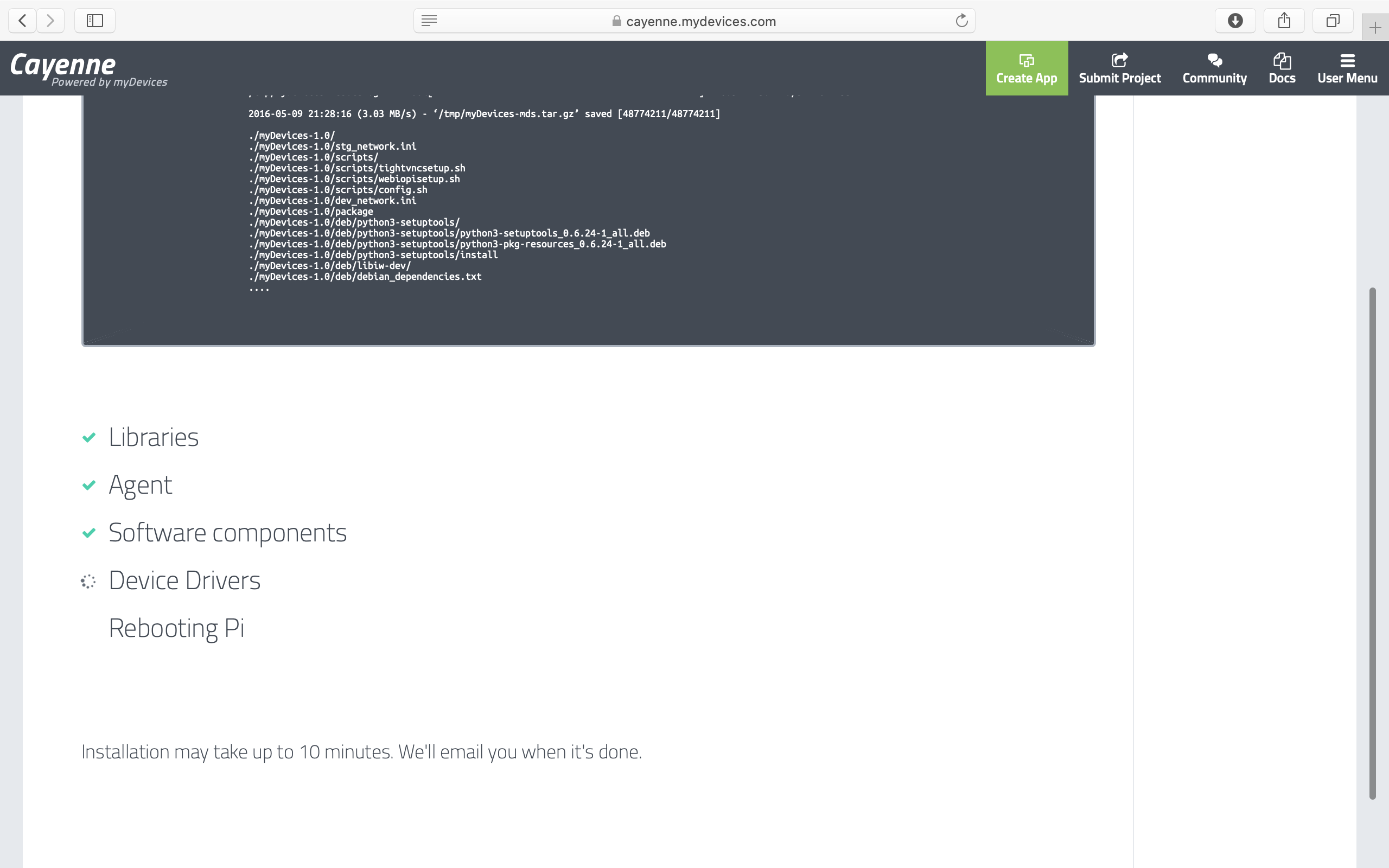
Task: Expand the User Menu hamburger
Action: pyautogui.click(x=1347, y=68)
